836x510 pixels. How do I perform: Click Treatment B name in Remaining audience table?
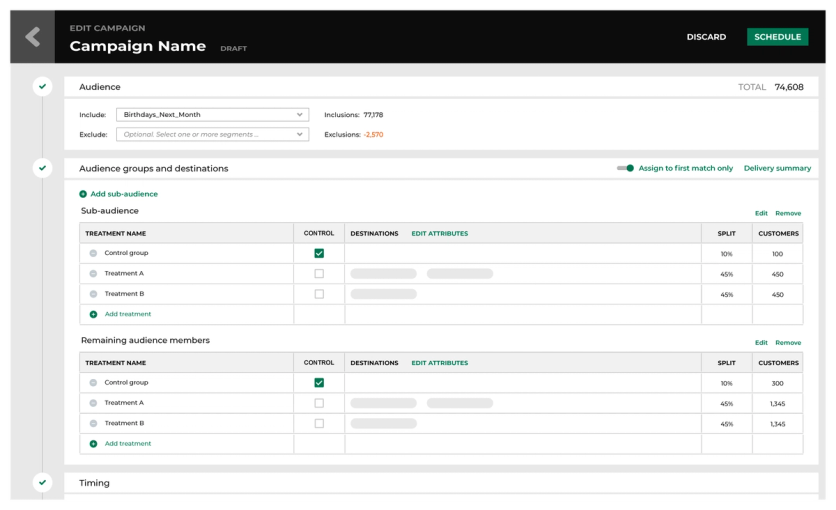coord(124,423)
